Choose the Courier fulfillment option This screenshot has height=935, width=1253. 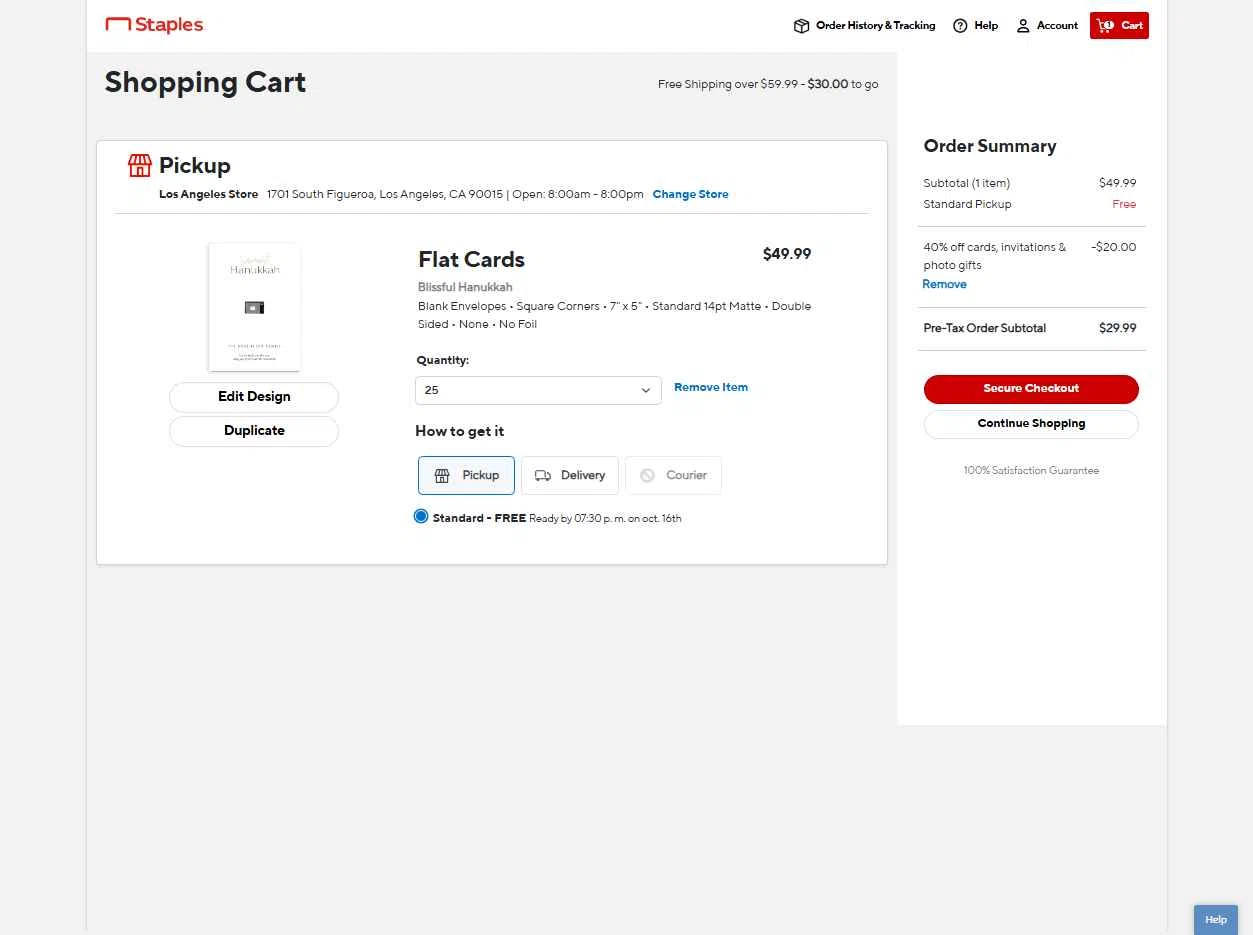pos(673,476)
